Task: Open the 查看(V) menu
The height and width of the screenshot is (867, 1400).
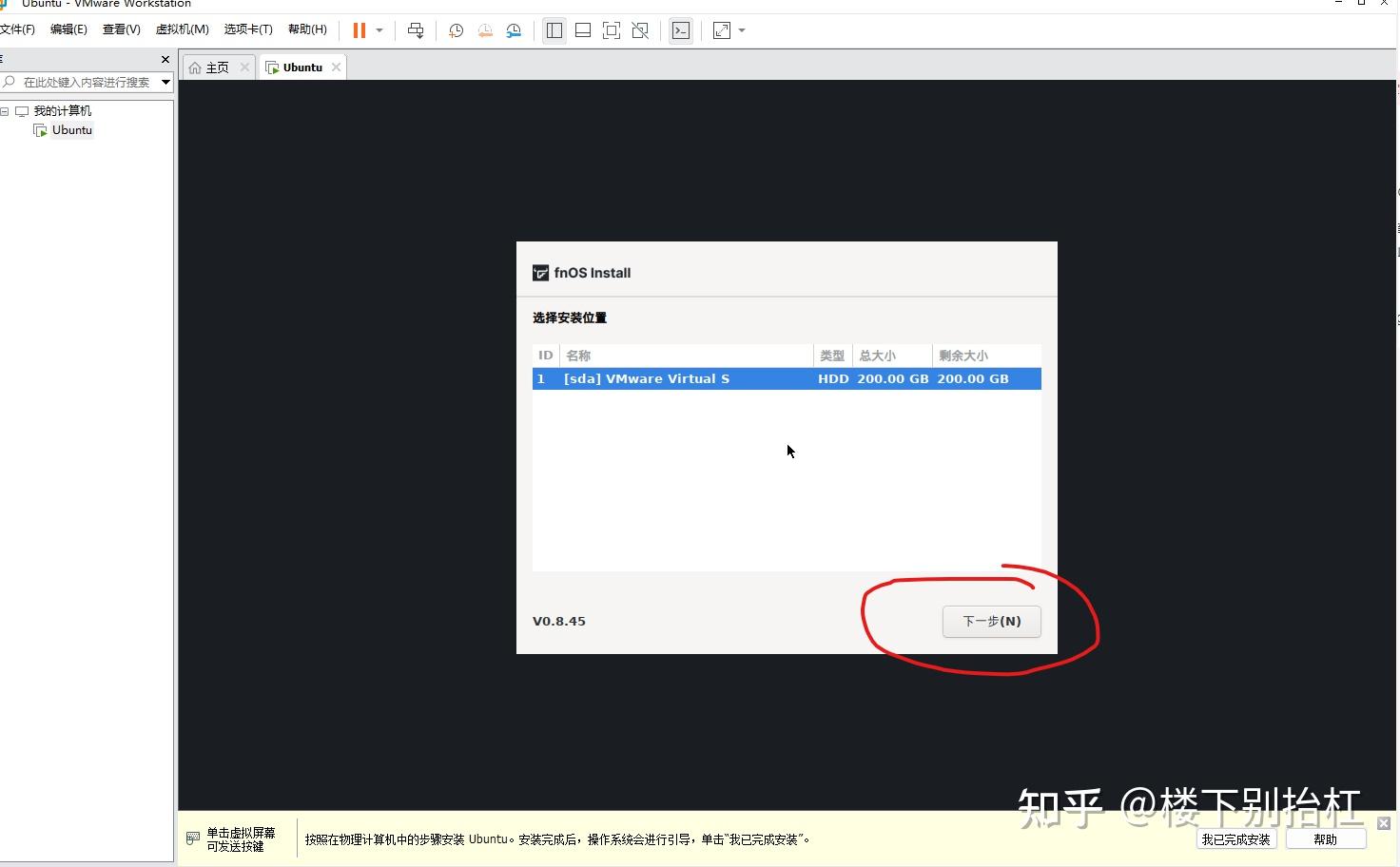Action: [x=122, y=29]
